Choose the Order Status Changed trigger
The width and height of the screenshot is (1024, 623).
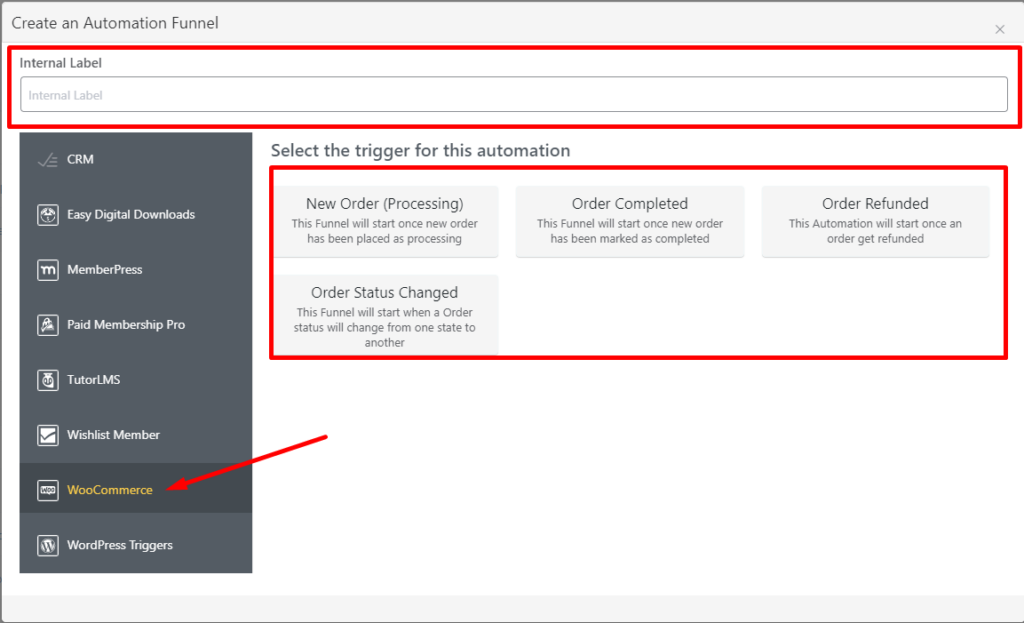pos(385,315)
